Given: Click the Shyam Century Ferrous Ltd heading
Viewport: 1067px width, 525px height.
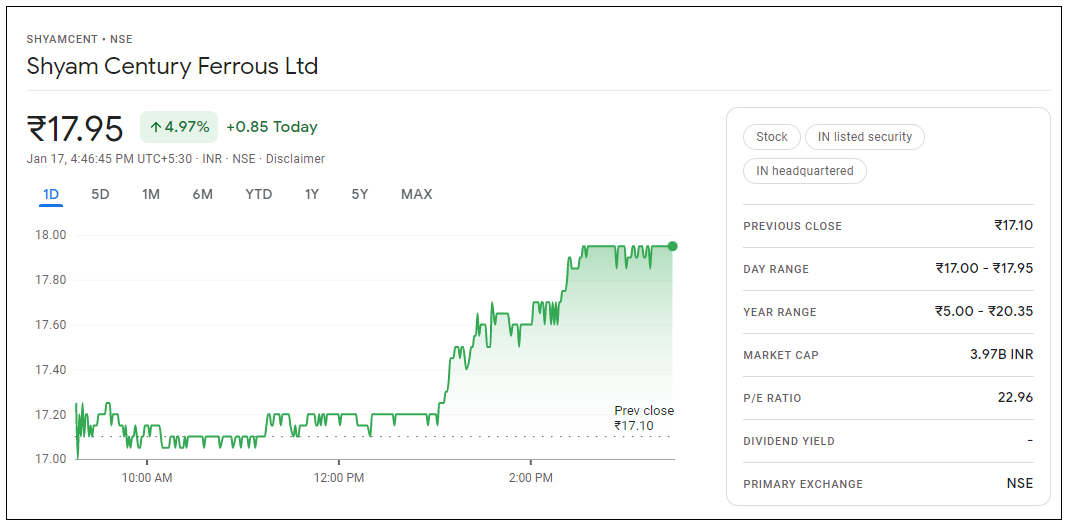Looking at the screenshot, I should pyautogui.click(x=172, y=67).
